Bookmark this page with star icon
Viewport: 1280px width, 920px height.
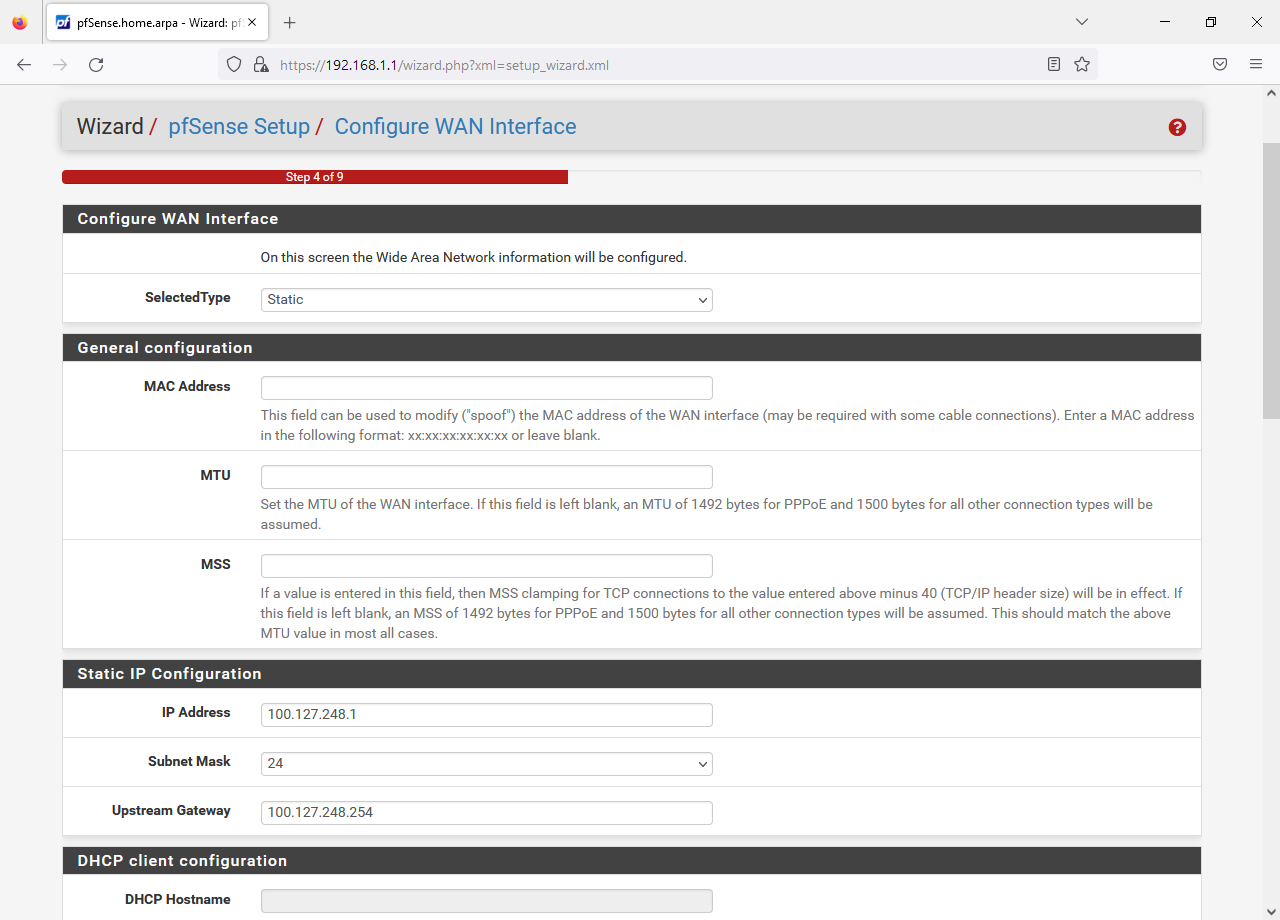click(x=1082, y=64)
